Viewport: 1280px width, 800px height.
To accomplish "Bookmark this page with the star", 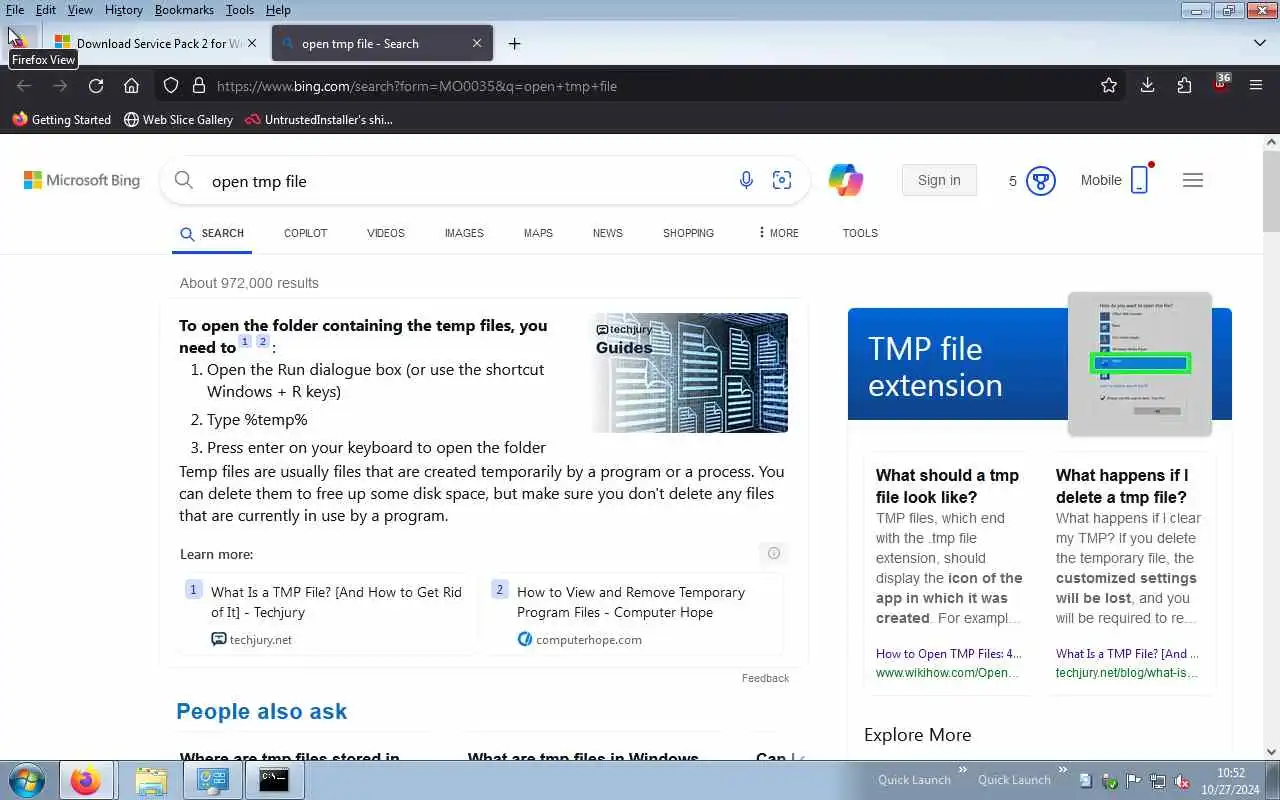I will point(1109,86).
